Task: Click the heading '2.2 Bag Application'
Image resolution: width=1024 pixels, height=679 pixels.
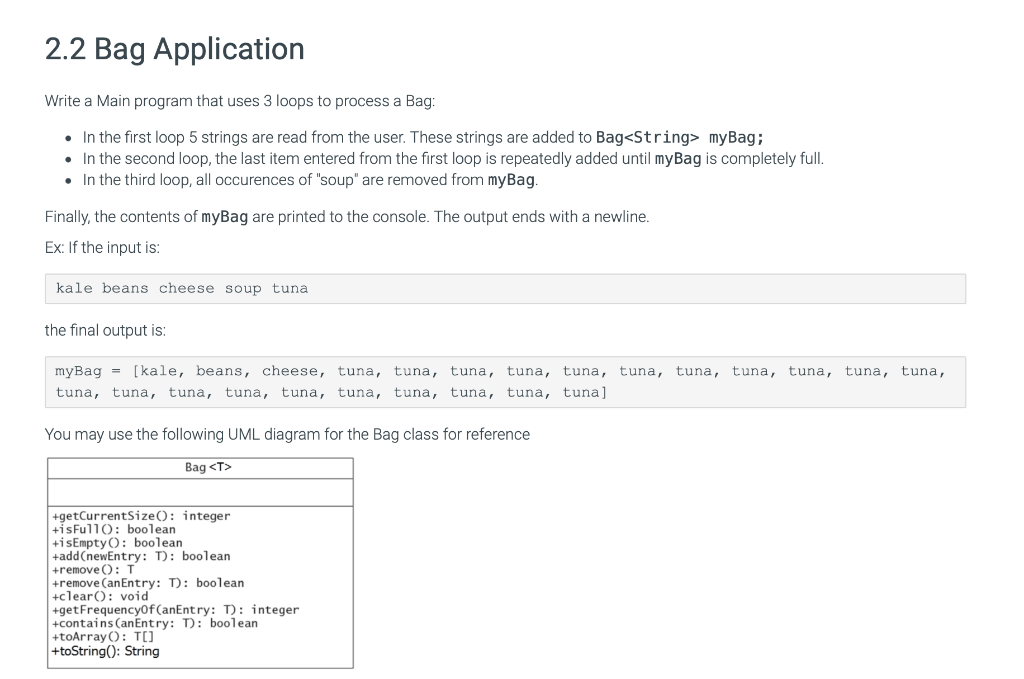Action: pos(174,48)
